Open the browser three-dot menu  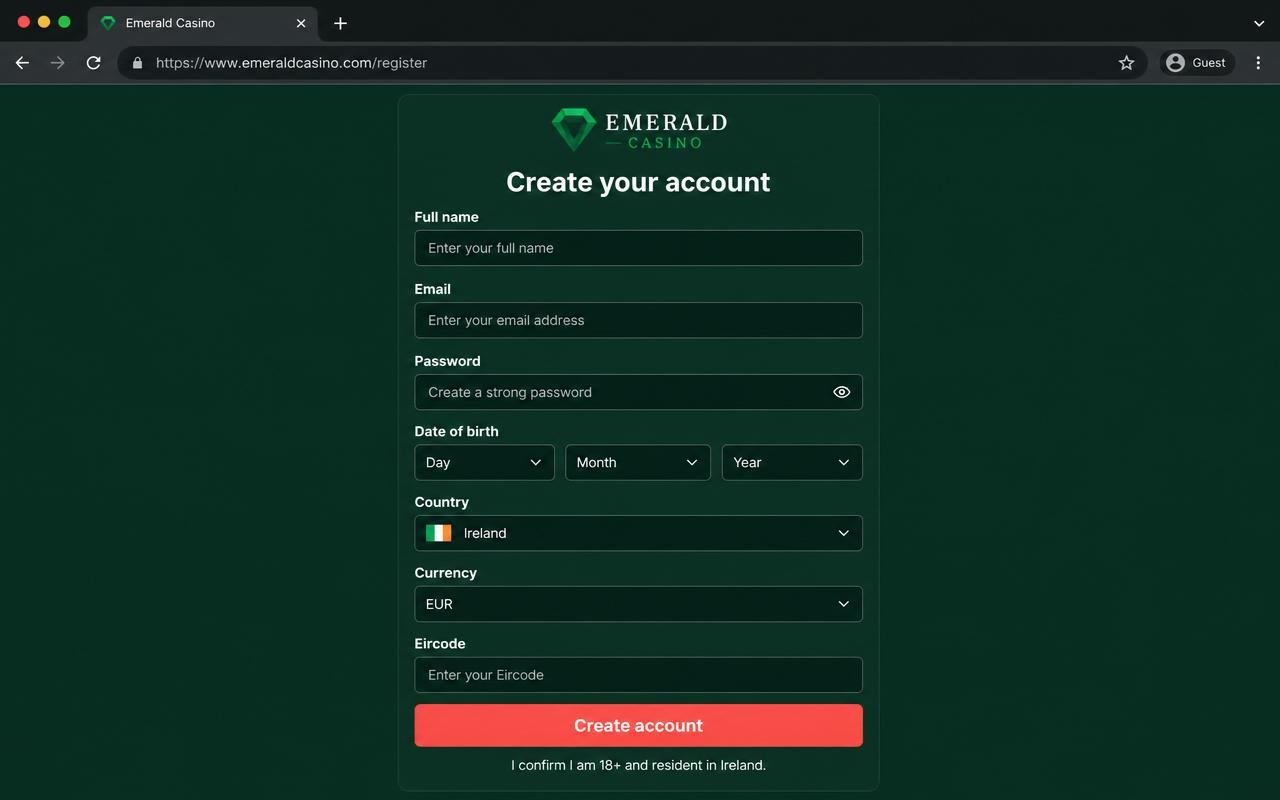1258,63
